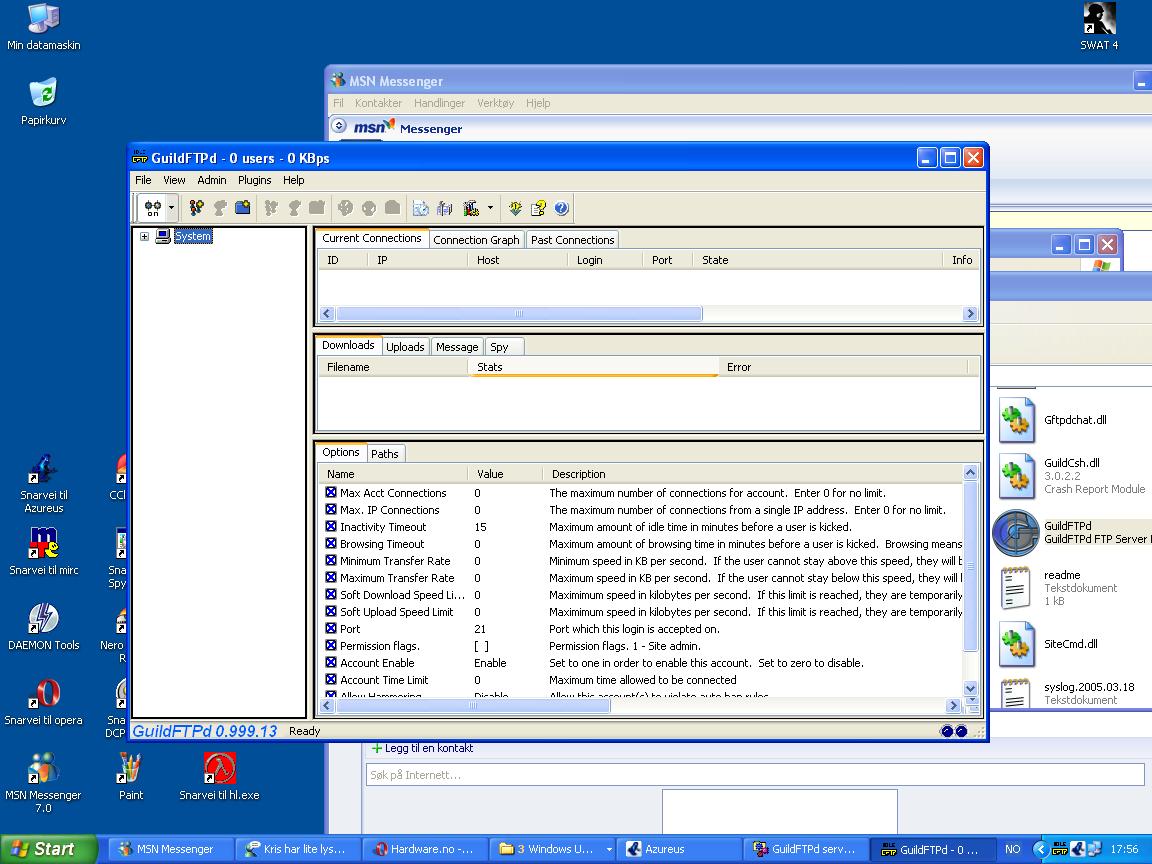The width and height of the screenshot is (1152, 864).
Task: Click the blue round help icon
Action: coord(561,209)
